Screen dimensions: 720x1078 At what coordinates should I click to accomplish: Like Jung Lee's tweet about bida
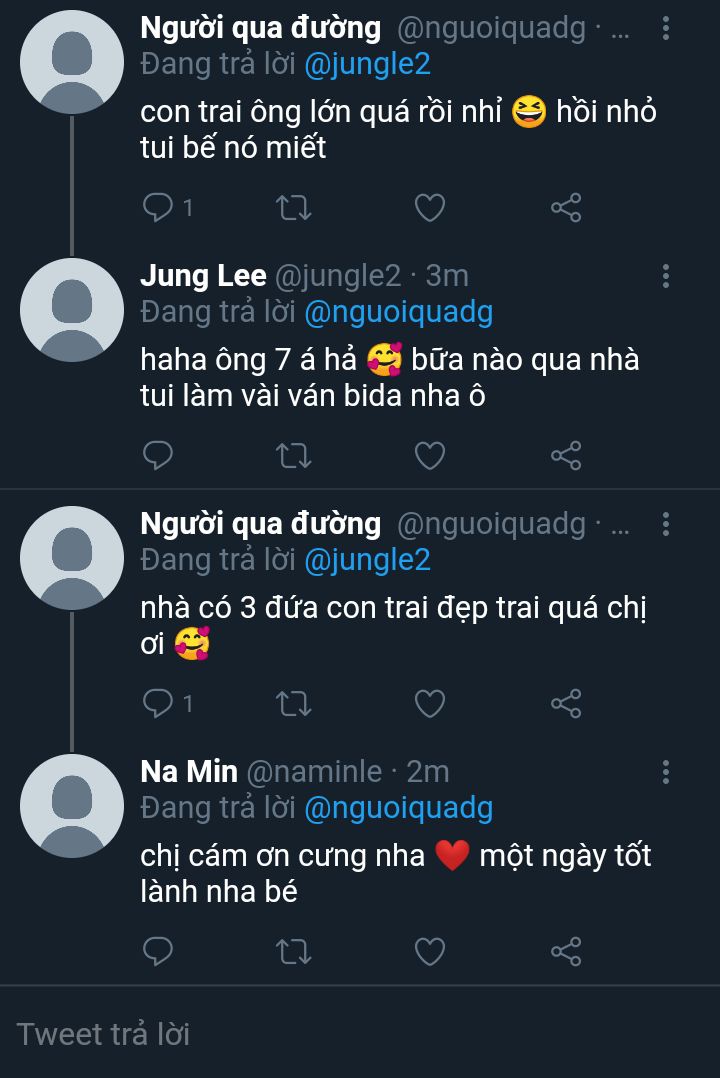(x=430, y=455)
